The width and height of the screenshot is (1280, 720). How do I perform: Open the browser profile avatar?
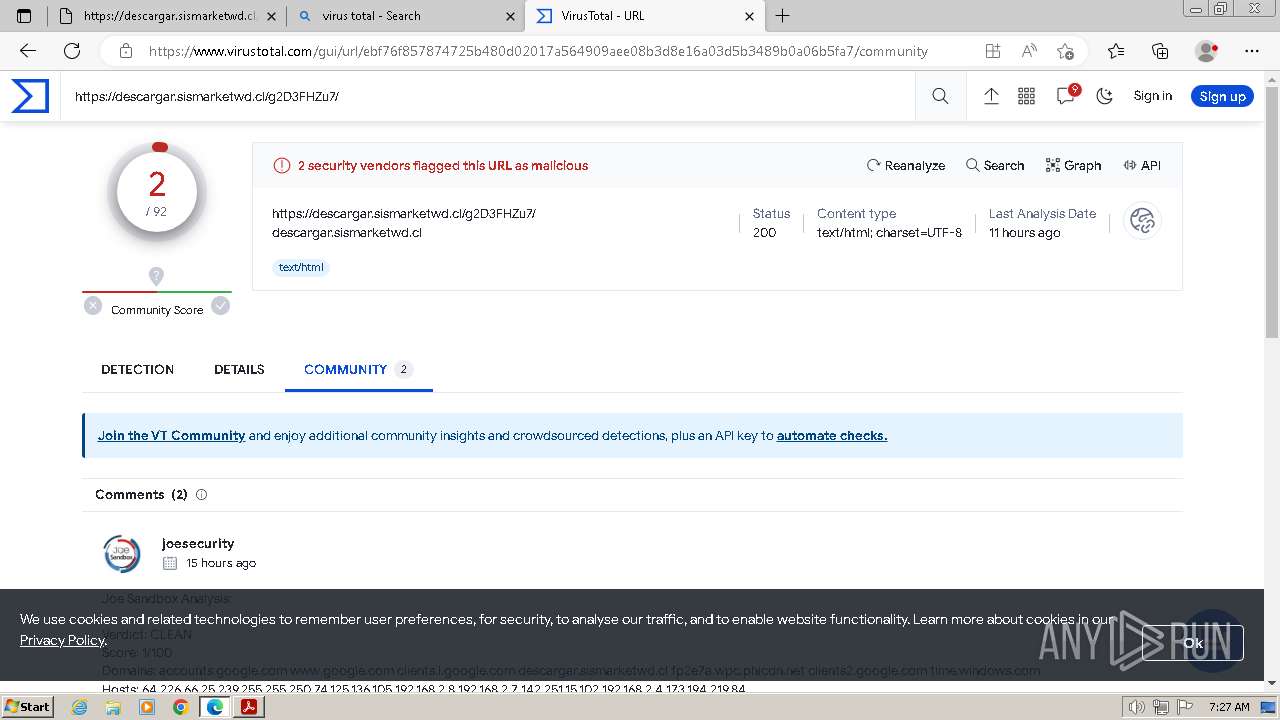(x=1206, y=51)
